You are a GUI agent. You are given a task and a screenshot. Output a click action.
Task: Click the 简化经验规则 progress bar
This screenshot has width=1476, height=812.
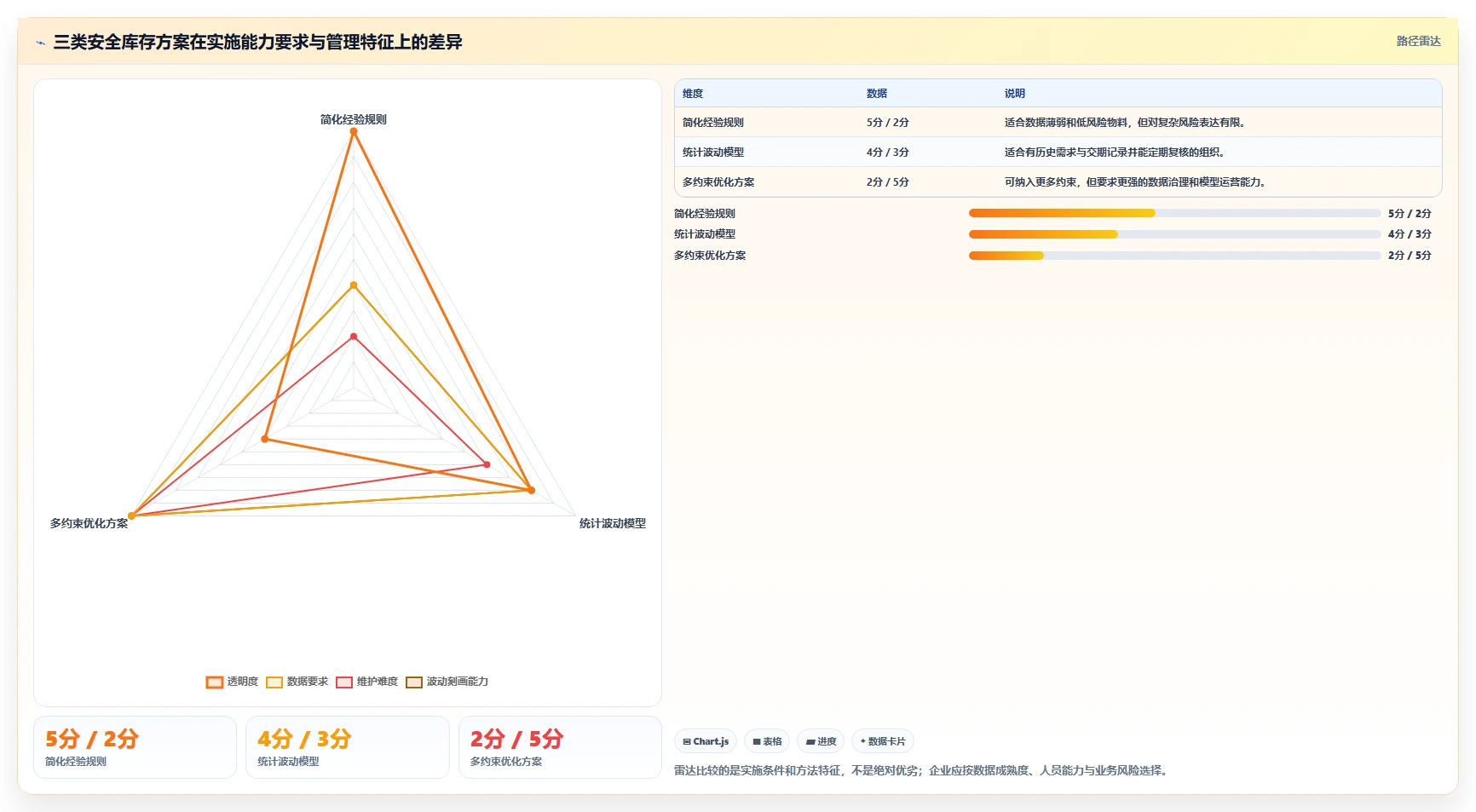pos(1174,213)
